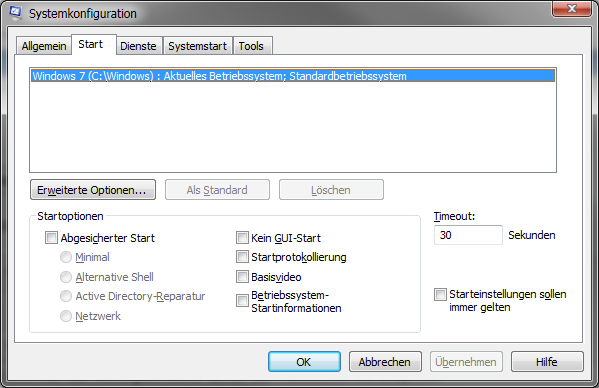
Task: Go to the Systemstart tab
Action: 198,46
